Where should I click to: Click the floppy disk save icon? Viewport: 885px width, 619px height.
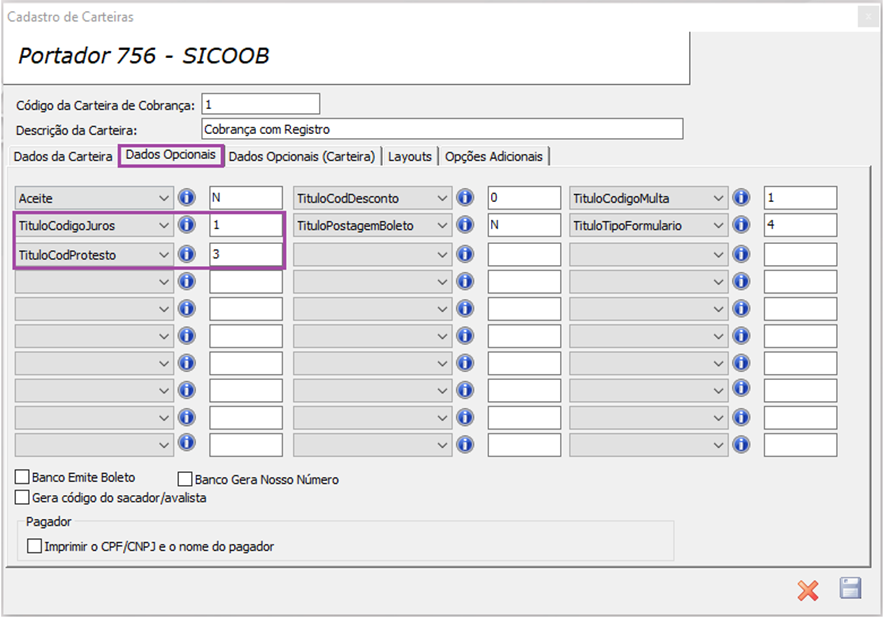click(x=851, y=588)
